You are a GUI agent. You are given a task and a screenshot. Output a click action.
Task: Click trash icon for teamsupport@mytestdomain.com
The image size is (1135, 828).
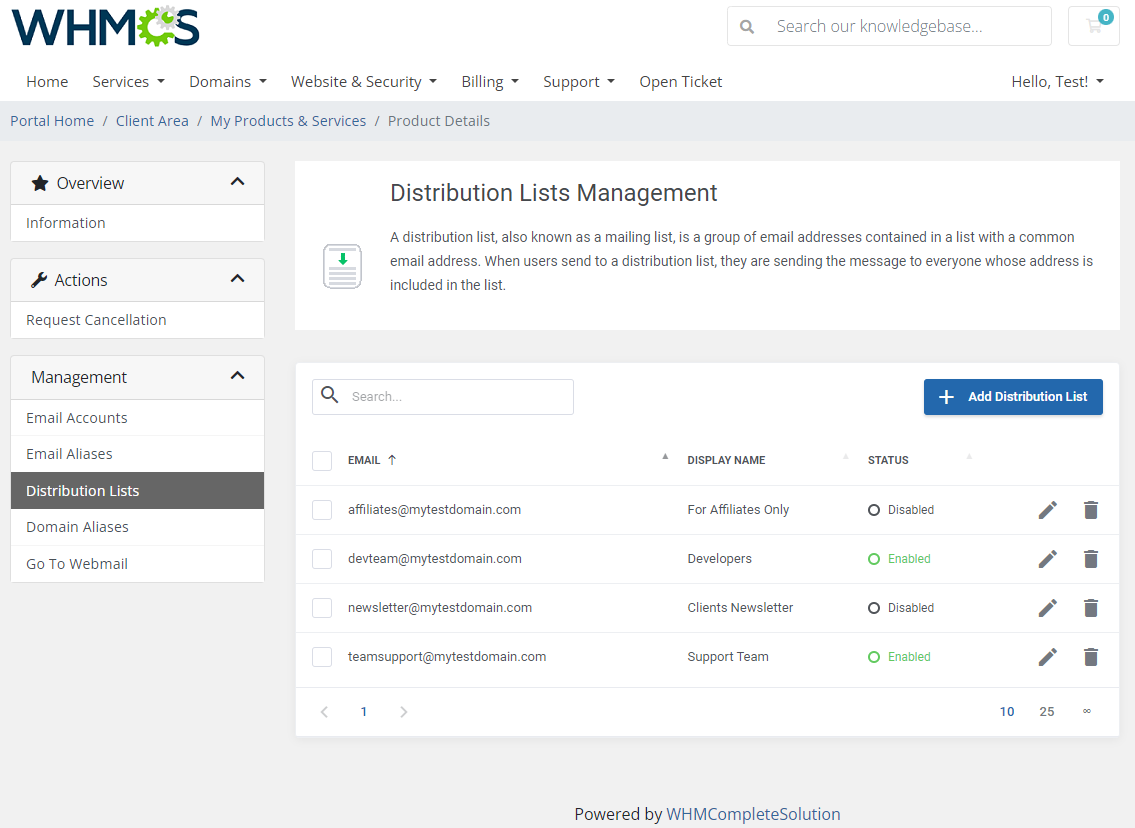(x=1091, y=657)
